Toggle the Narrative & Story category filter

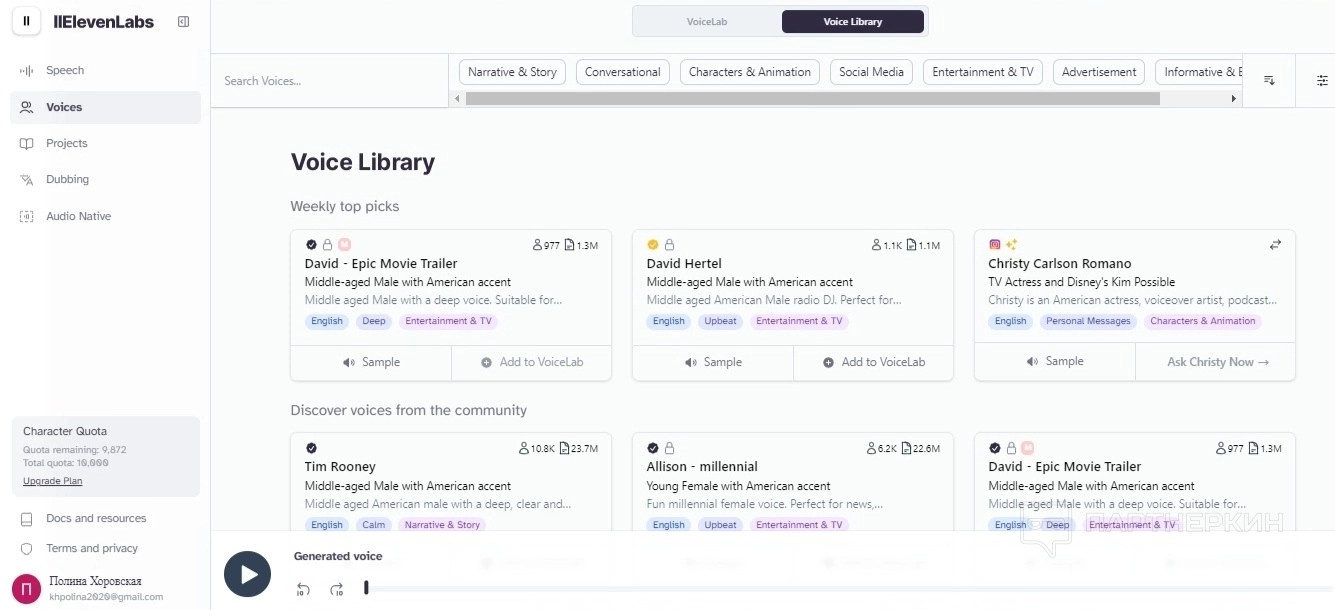coord(512,72)
